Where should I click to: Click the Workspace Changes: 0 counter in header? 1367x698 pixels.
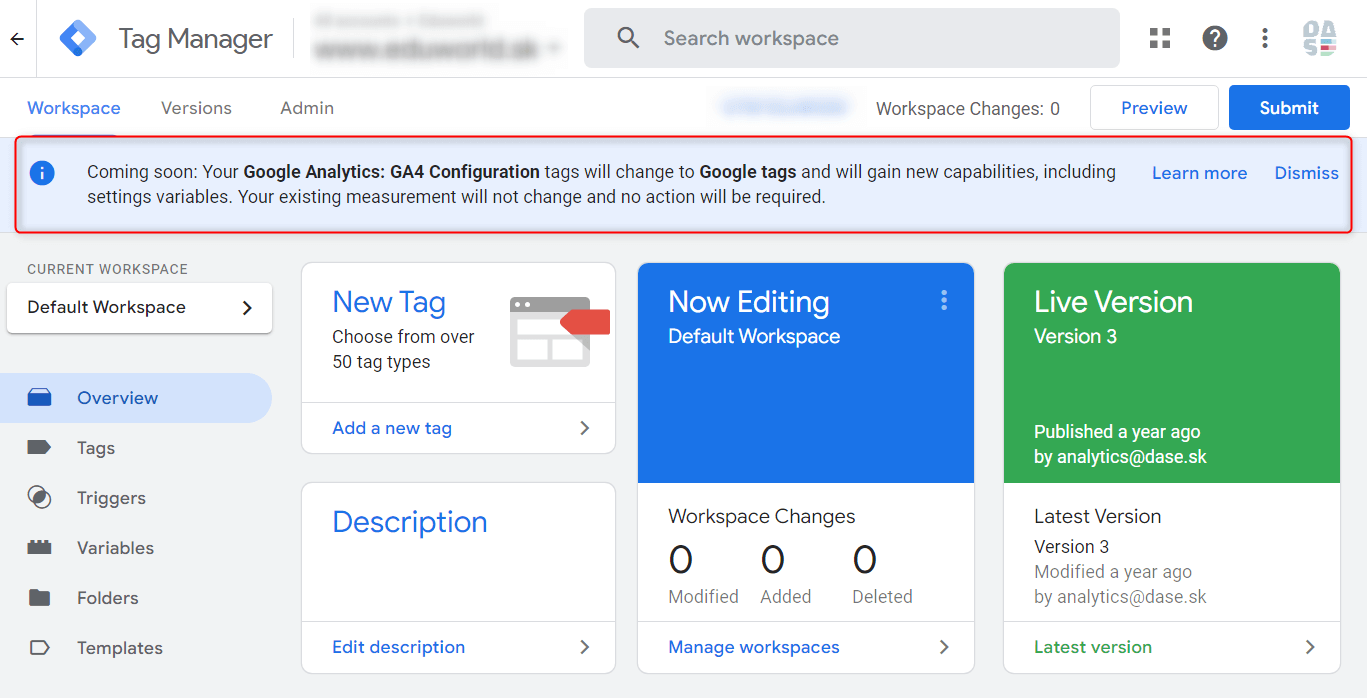click(x=968, y=108)
